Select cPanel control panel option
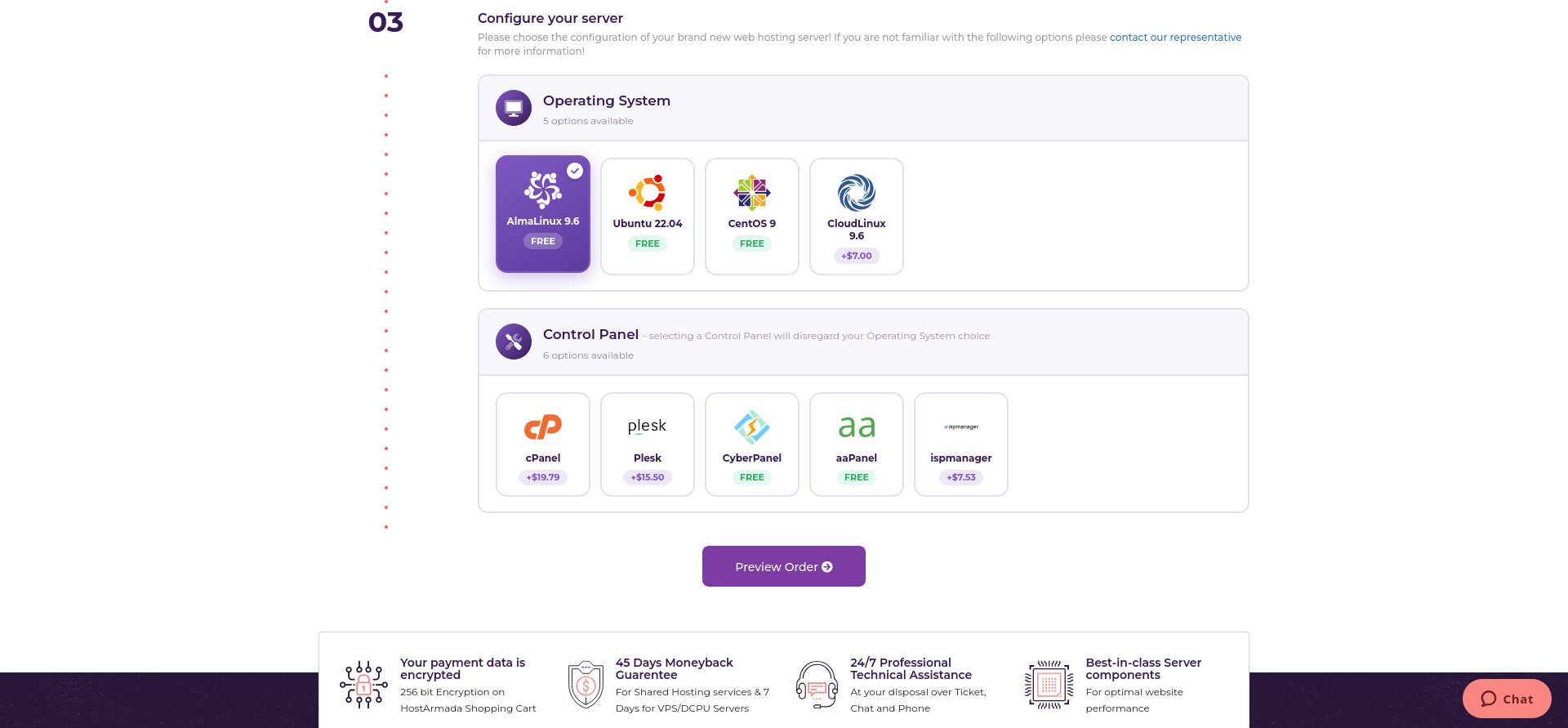1568x728 pixels. (x=543, y=444)
